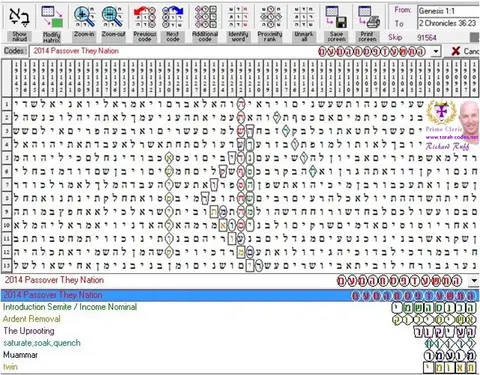
Task: Click the From field Genesis 1:1
Action: (x=449, y=11)
